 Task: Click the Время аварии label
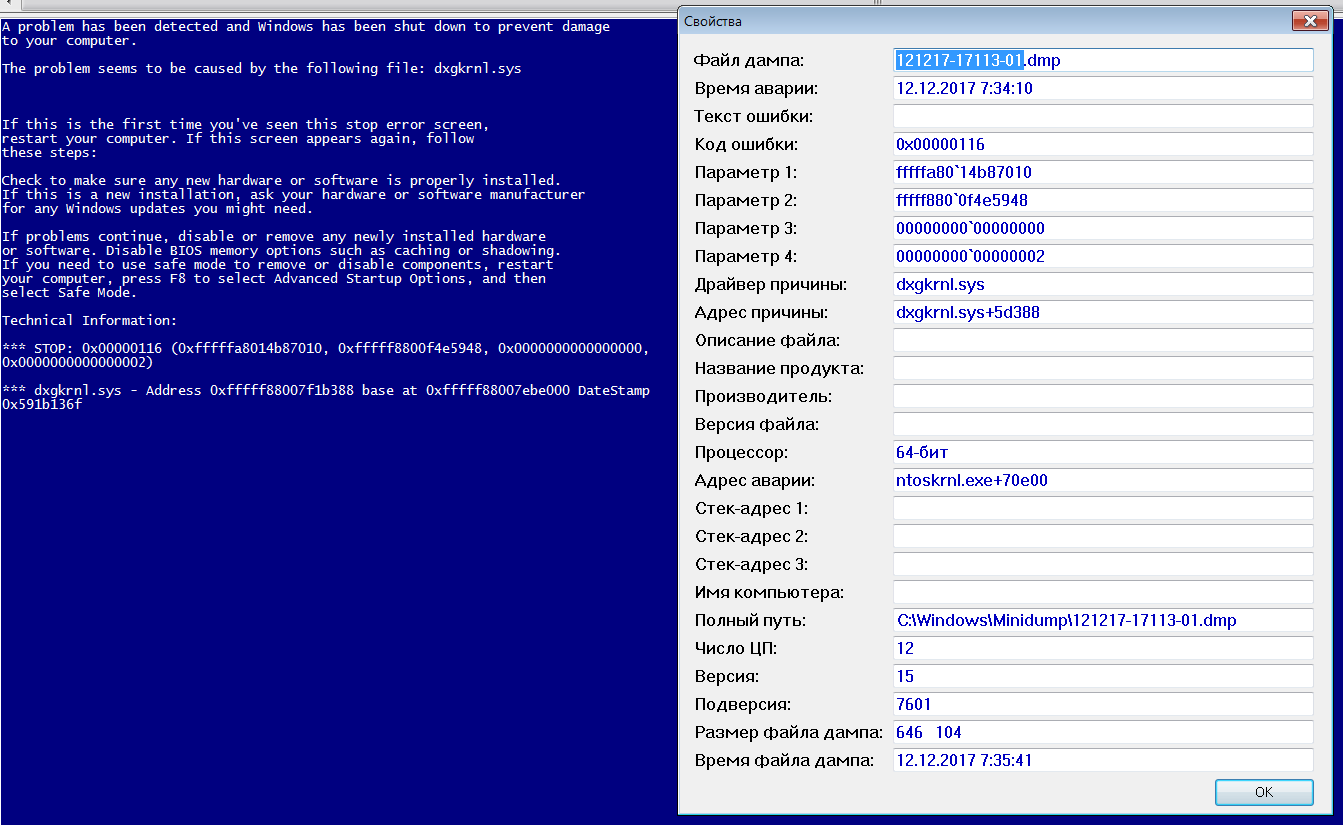click(756, 88)
